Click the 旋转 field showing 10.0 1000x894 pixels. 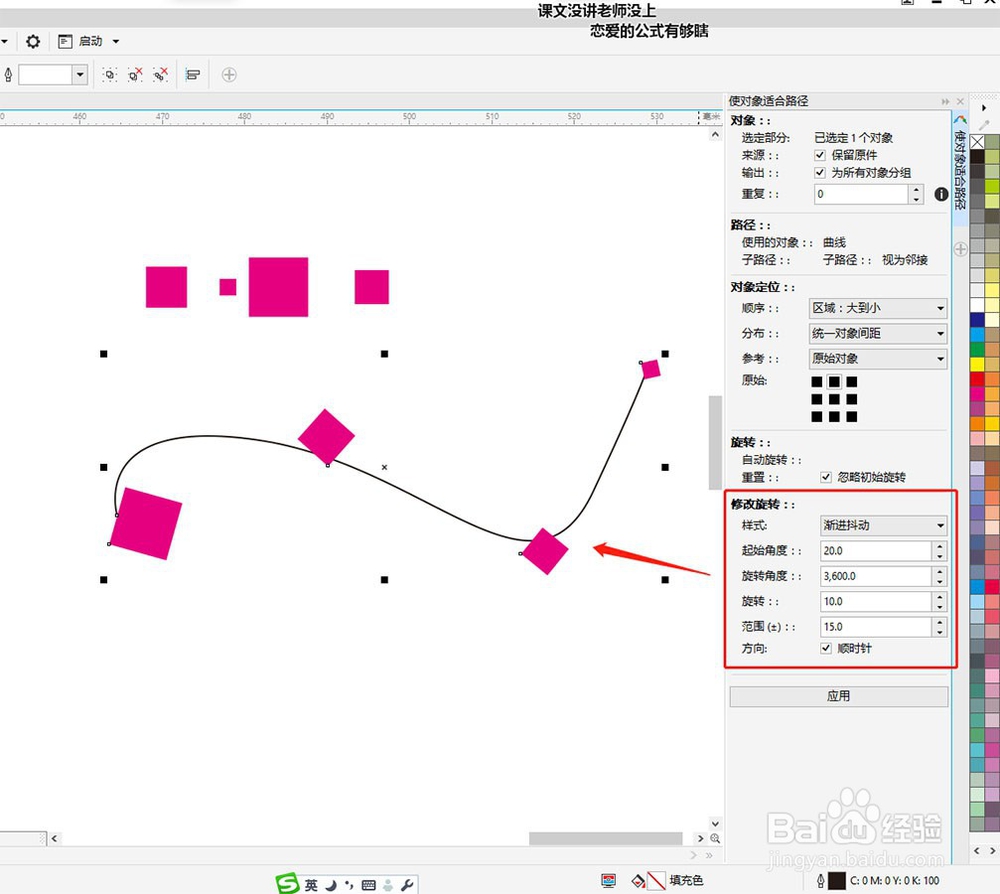coord(876,601)
